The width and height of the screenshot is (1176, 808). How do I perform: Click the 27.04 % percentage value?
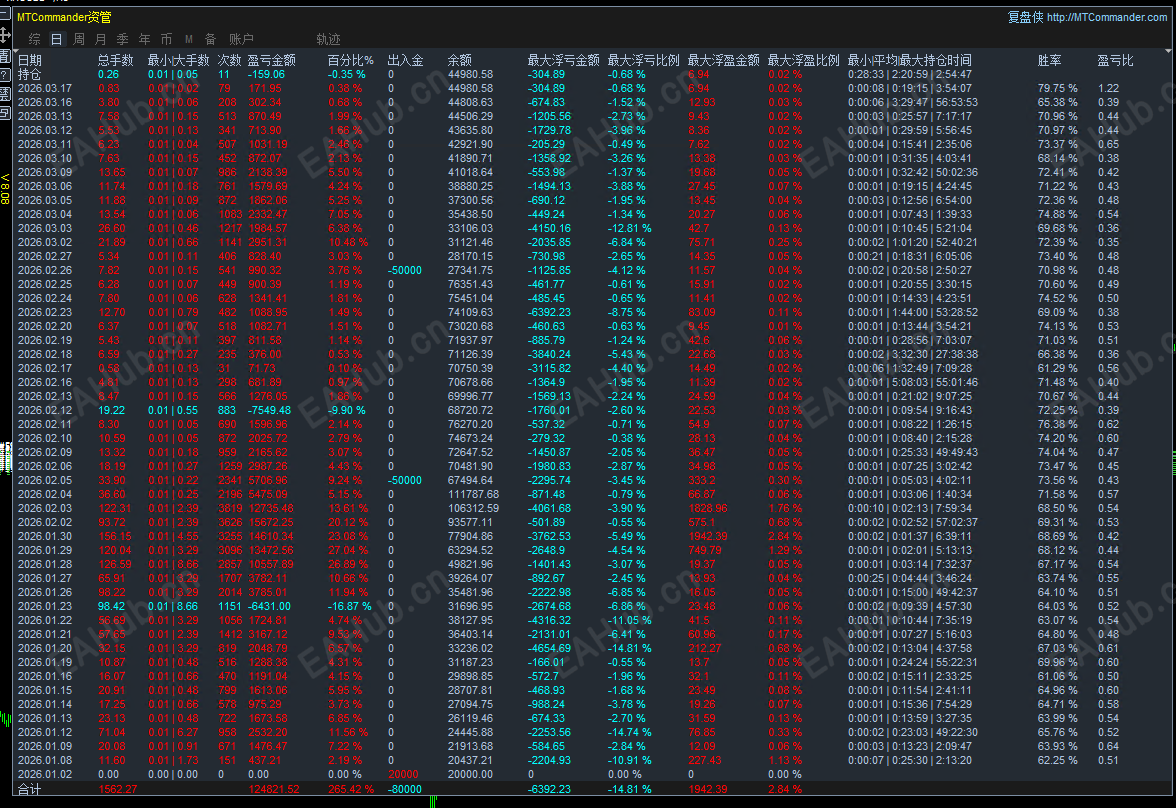(x=348, y=551)
